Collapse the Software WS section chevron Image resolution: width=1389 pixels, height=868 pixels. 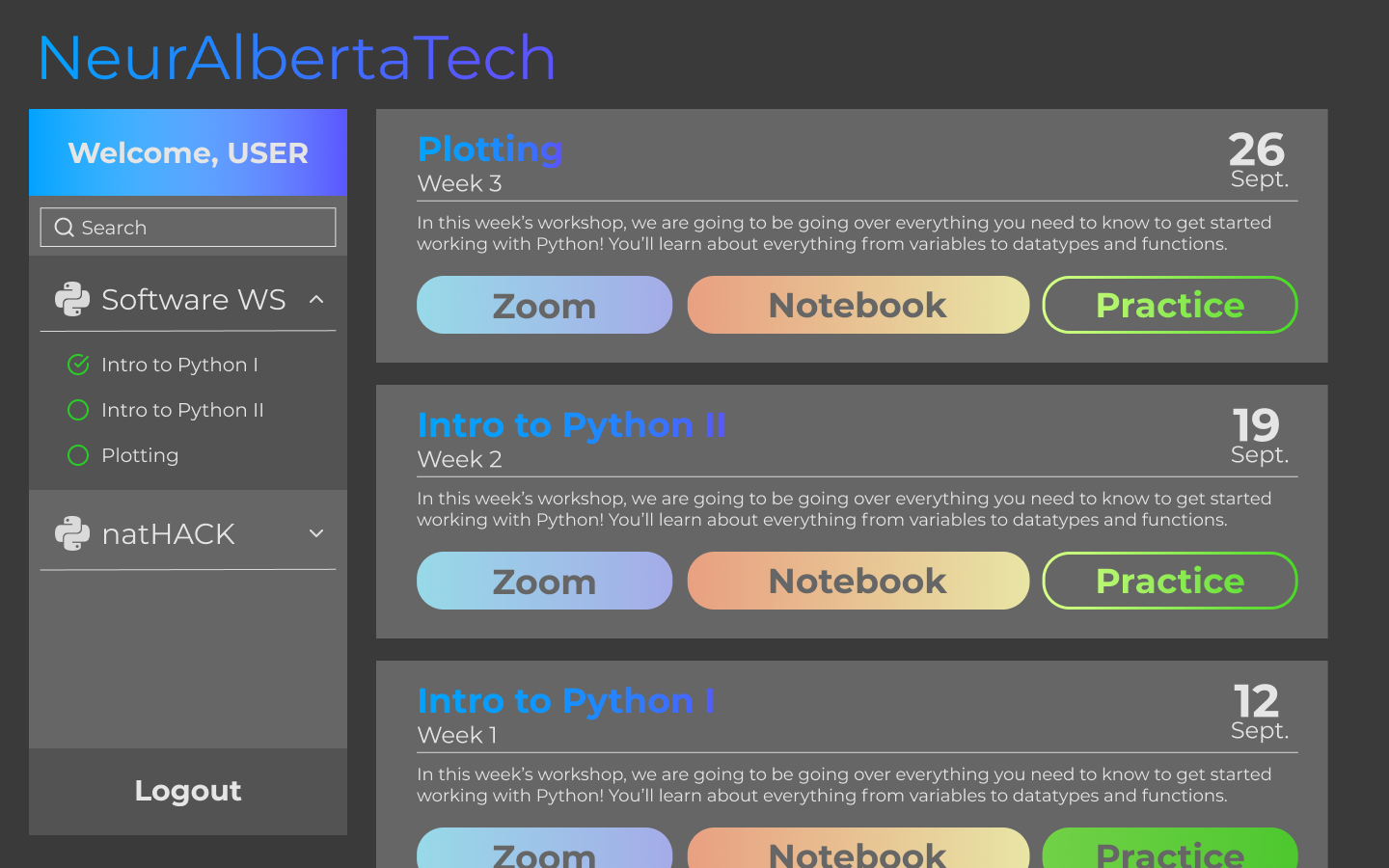(x=316, y=300)
